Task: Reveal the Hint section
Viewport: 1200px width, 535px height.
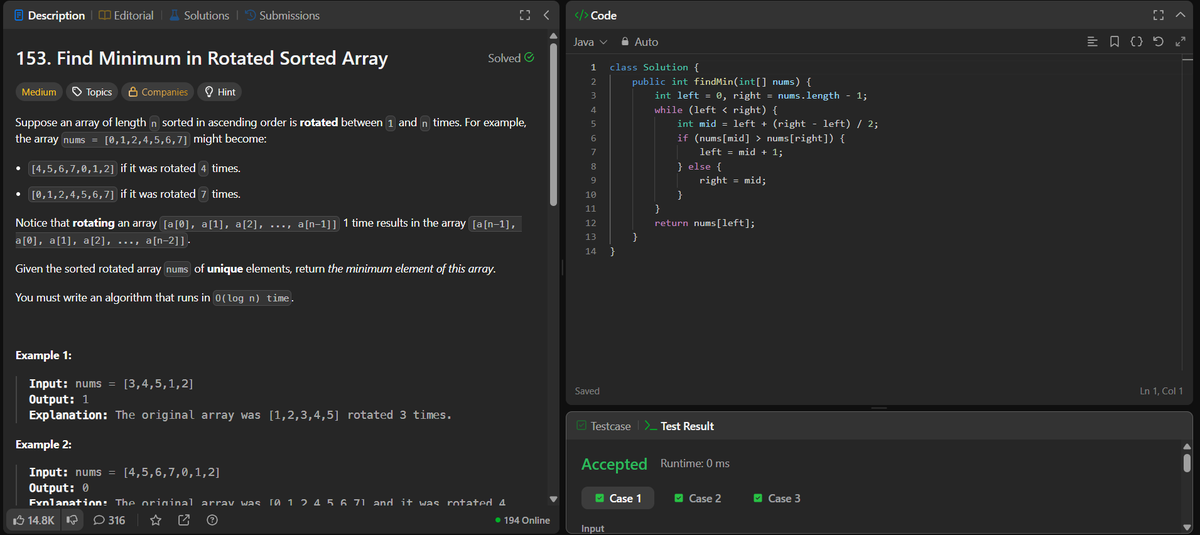Action: pyautogui.click(x=220, y=92)
